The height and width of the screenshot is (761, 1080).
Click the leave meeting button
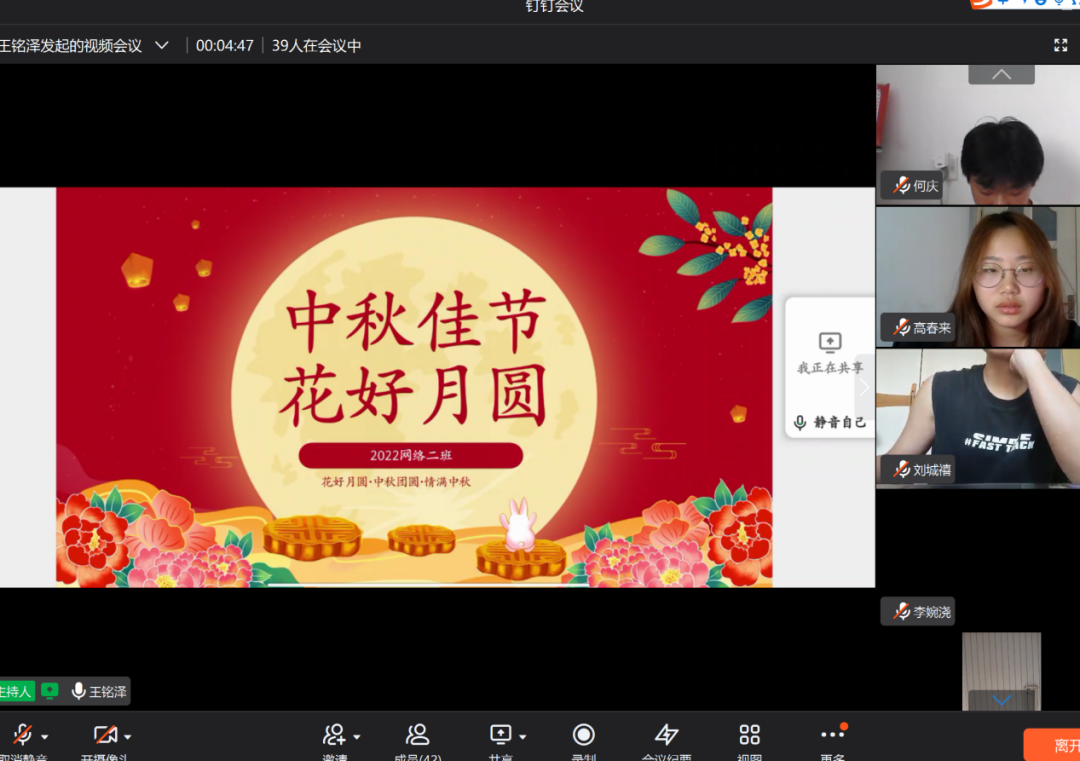coord(1055,745)
